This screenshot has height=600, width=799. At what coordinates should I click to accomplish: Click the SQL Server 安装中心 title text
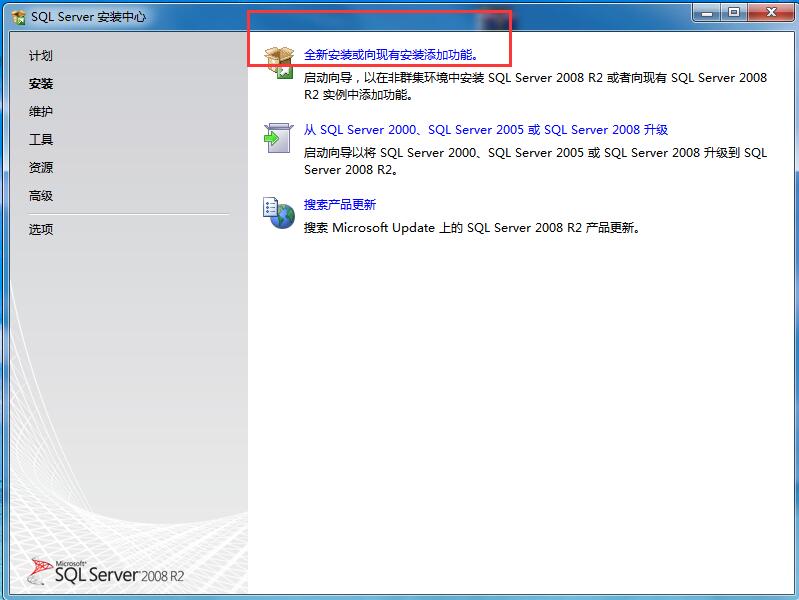(89, 17)
